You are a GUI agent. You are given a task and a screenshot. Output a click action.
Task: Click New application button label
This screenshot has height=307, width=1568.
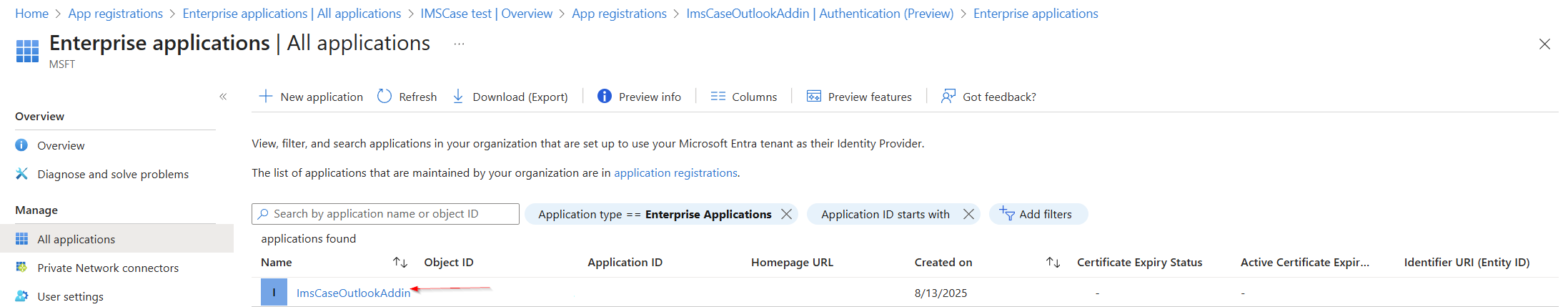(322, 97)
